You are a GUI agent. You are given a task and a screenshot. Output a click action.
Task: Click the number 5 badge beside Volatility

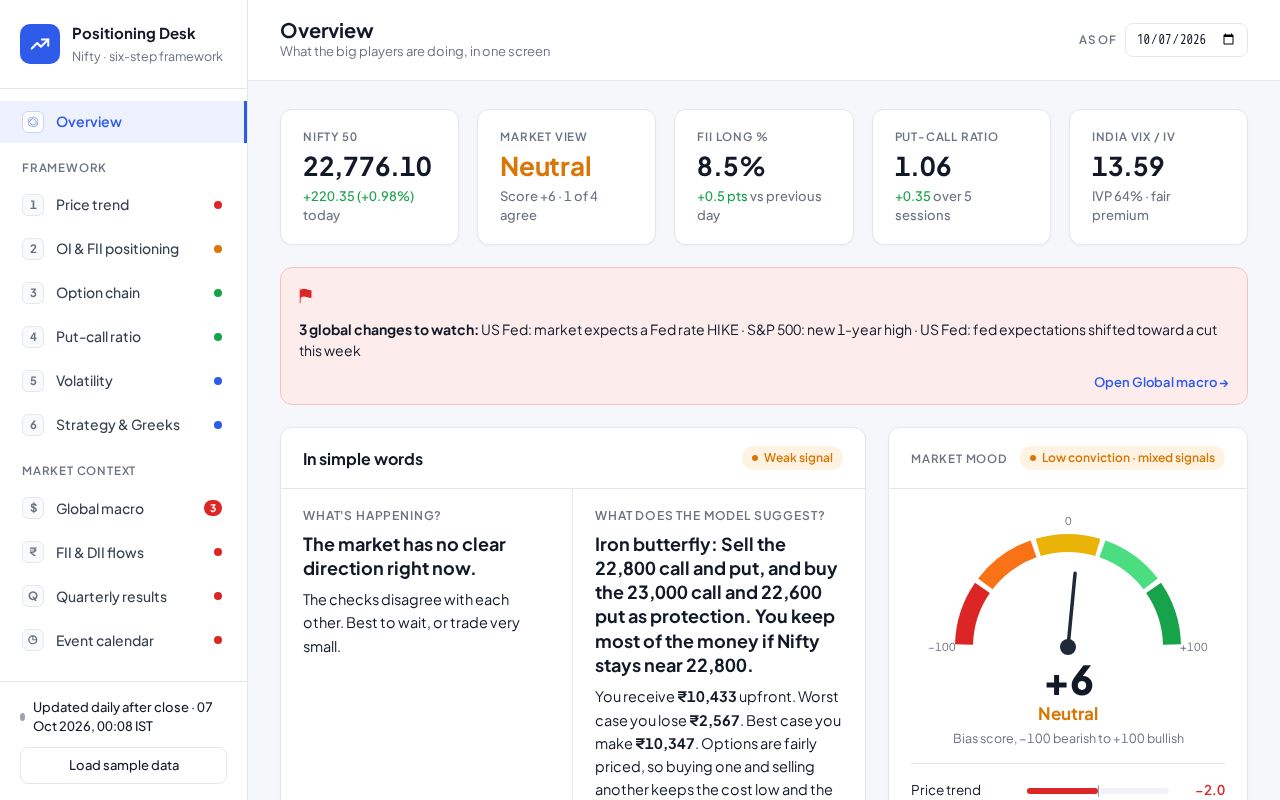coord(33,381)
